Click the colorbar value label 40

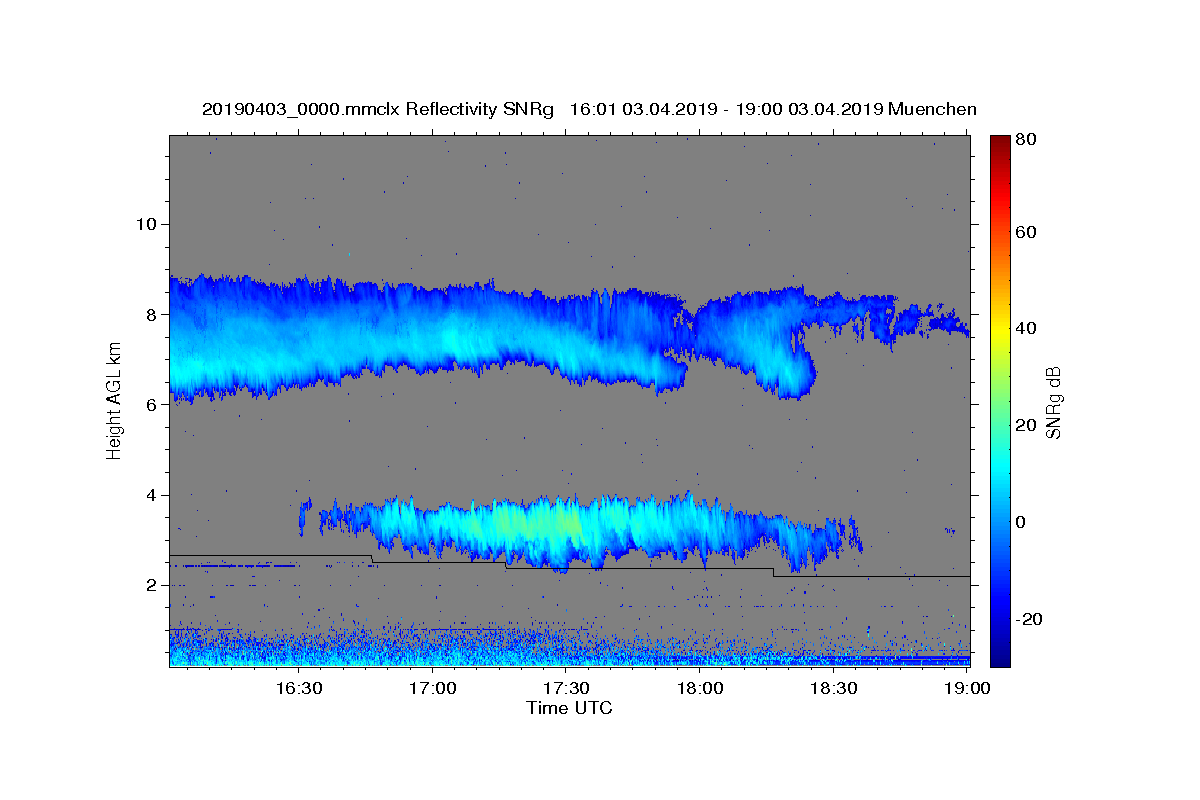point(1026,328)
